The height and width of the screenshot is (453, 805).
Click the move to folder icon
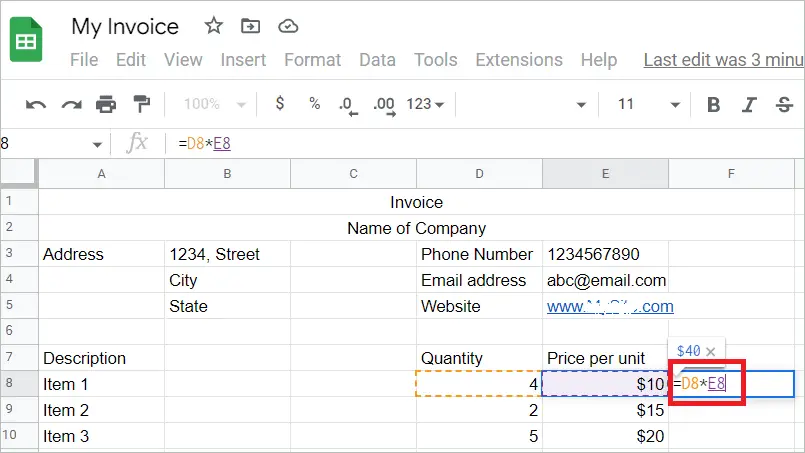pyautogui.click(x=251, y=26)
